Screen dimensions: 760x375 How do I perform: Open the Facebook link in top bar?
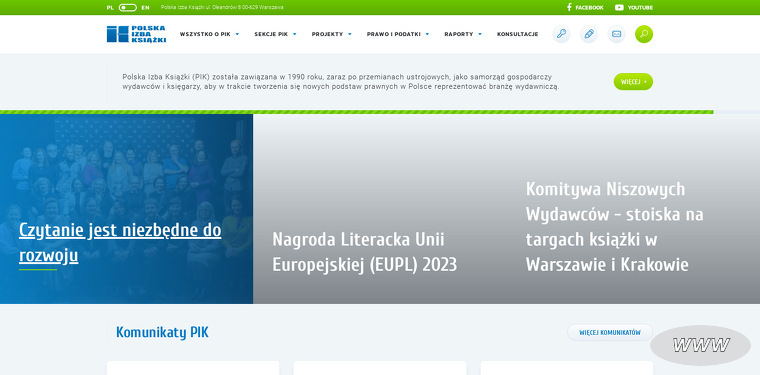click(585, 7)
